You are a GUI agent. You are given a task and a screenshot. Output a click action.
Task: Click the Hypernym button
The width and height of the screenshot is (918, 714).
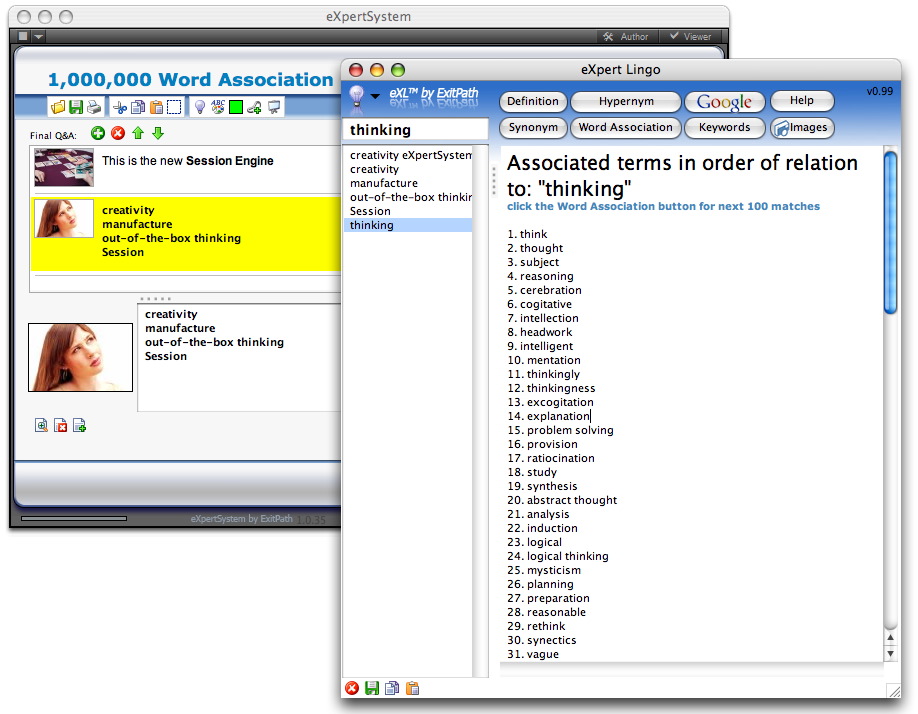tap(626, 101)
